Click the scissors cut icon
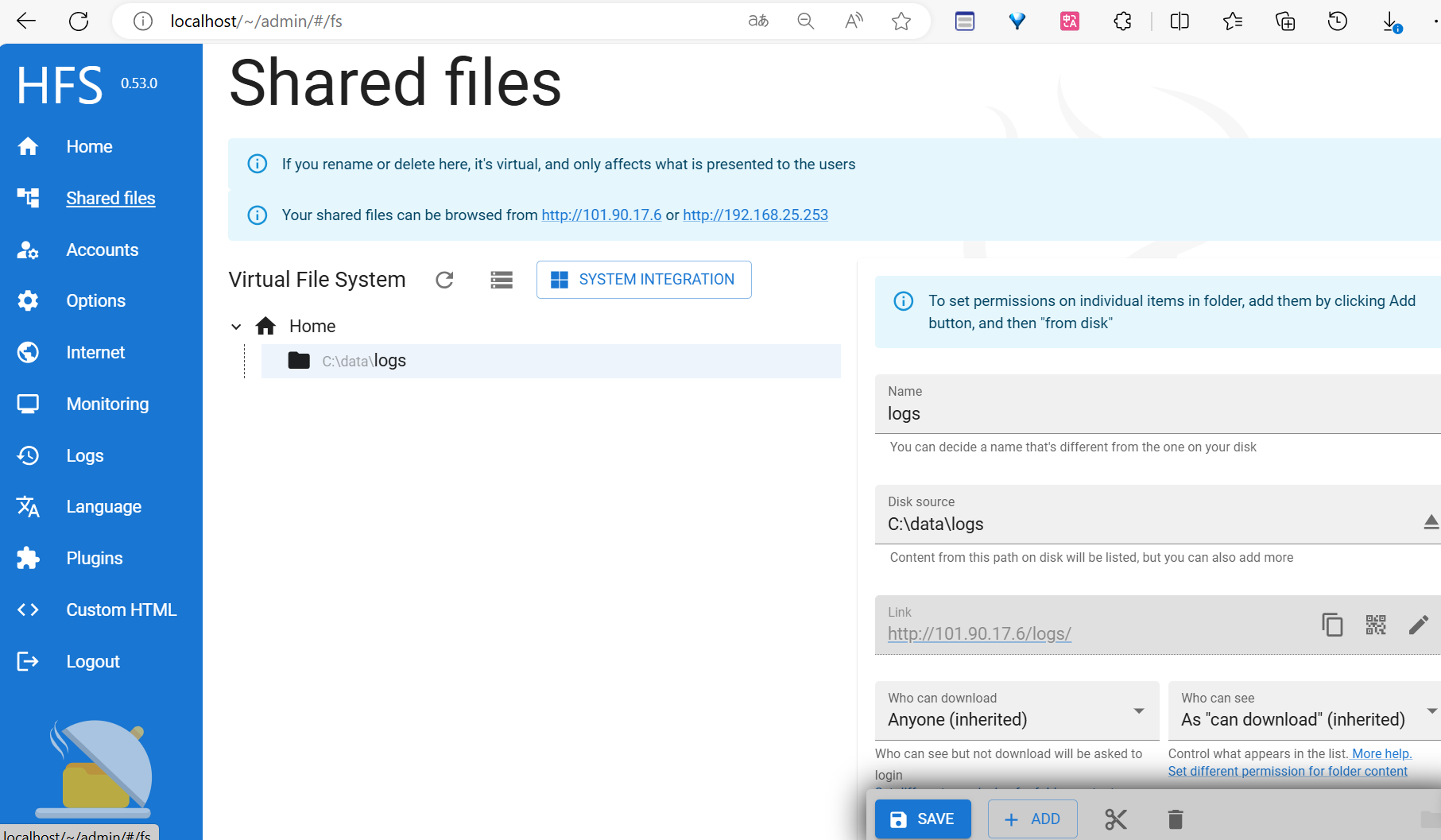The width and height of the screenshot is (1441, 840). coord(1116,819)
